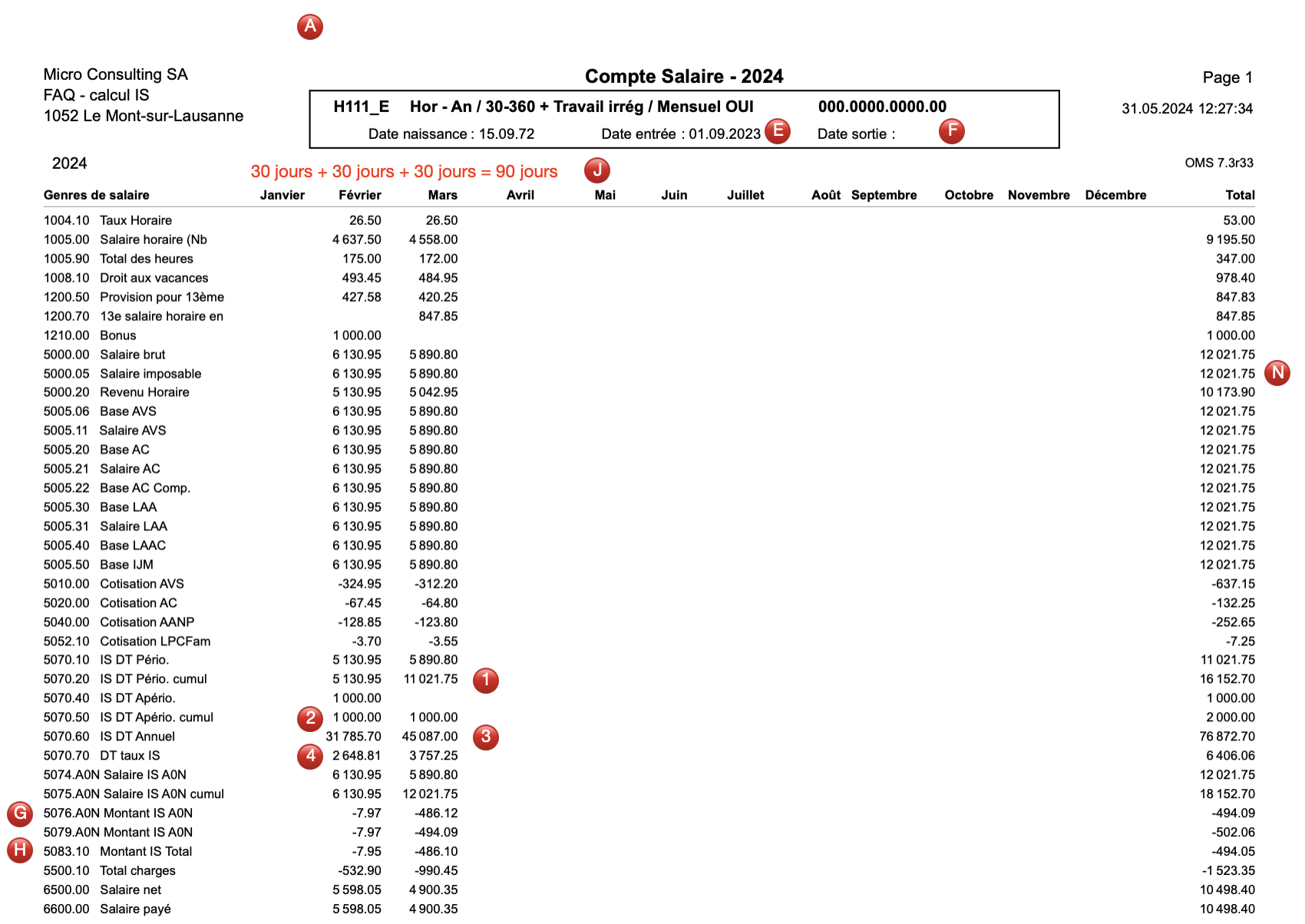Click the "Décembre" column header
Viewport: 1305px width, 924px height.
pyautogui.click(x=1115, y=195)
